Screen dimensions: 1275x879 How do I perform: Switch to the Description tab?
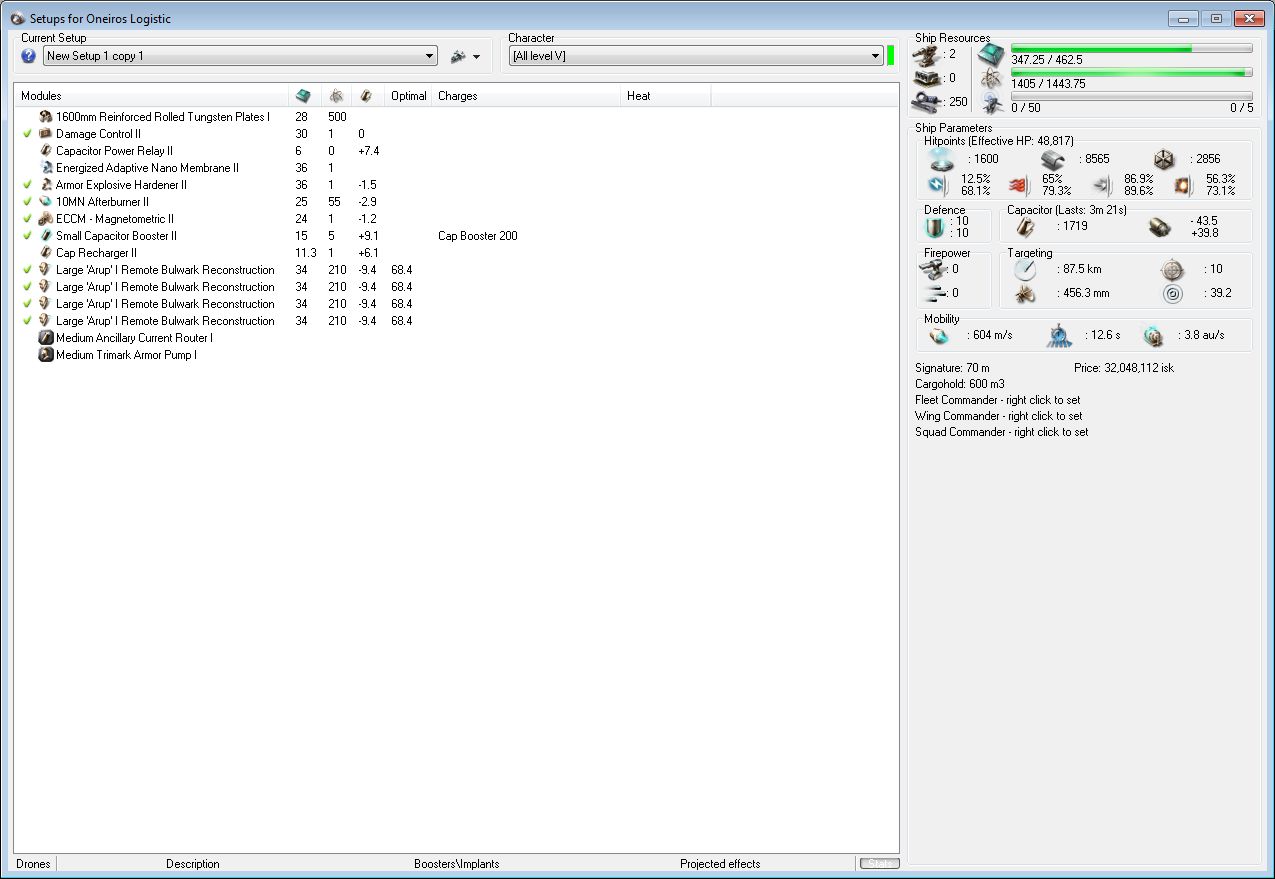(193, 864)
